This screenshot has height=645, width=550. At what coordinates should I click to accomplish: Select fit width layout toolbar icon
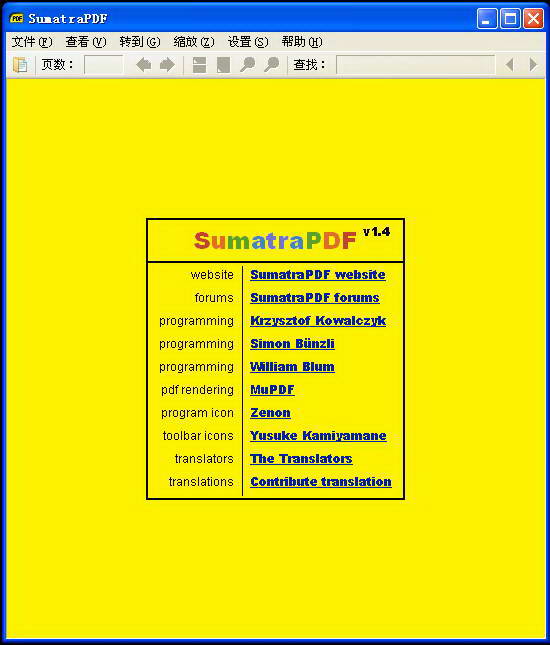tap(200, 65)
